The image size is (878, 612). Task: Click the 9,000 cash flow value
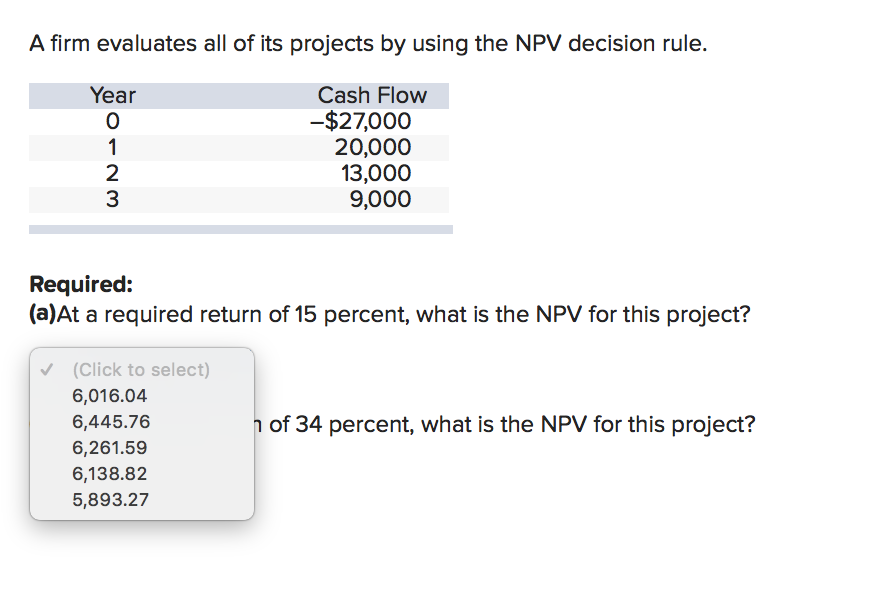(x=380, y=200)
